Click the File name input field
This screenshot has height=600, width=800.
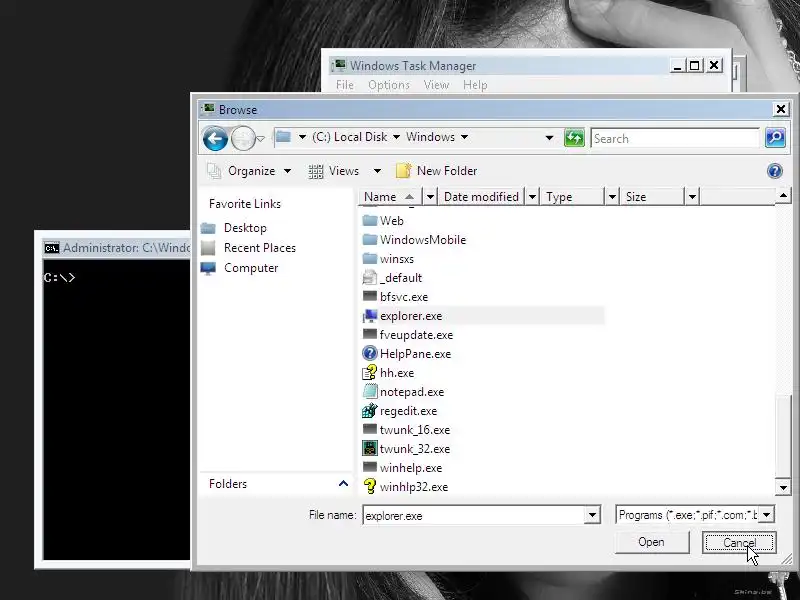pyautogui.click(x=474, y=515)
